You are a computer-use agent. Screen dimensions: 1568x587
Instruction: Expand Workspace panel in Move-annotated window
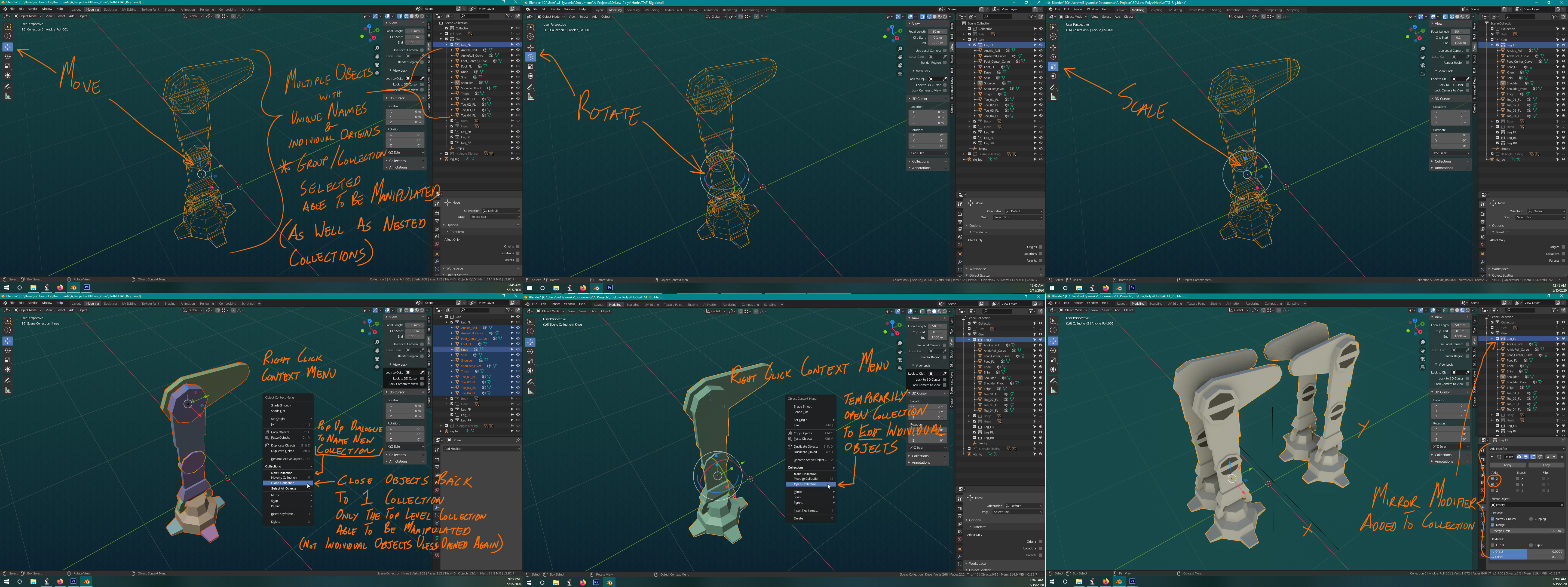[454, 268]
